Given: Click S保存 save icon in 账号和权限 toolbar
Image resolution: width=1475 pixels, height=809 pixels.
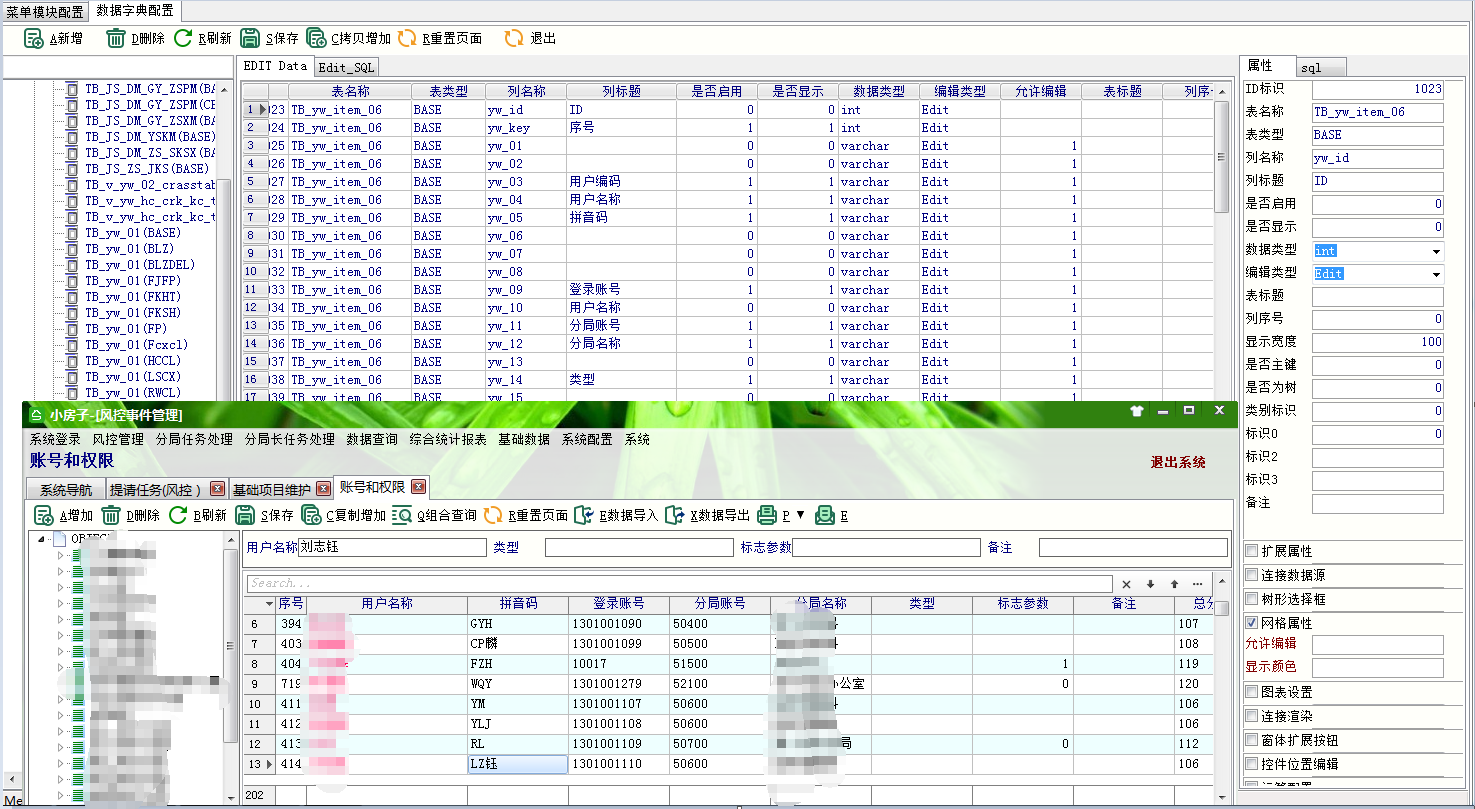Looking at the screenshot, I should [x=245, y=516].
